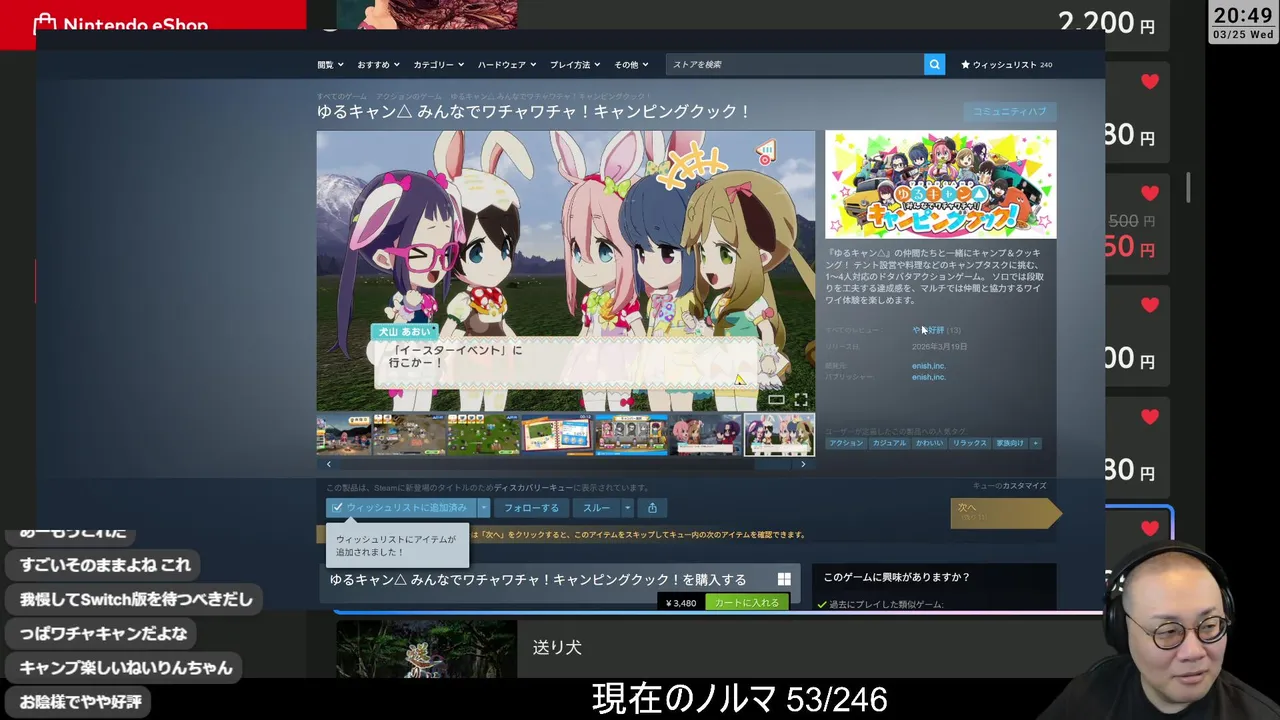Image resolution: width=1280 pixels, height=720 pixels.
Task: Click the release date 2026年3月19日
Action: [x=939, y=347]
